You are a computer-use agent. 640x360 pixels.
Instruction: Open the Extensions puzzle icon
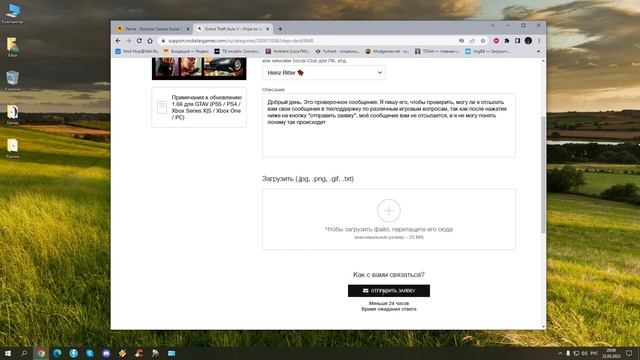click(507, 41)
